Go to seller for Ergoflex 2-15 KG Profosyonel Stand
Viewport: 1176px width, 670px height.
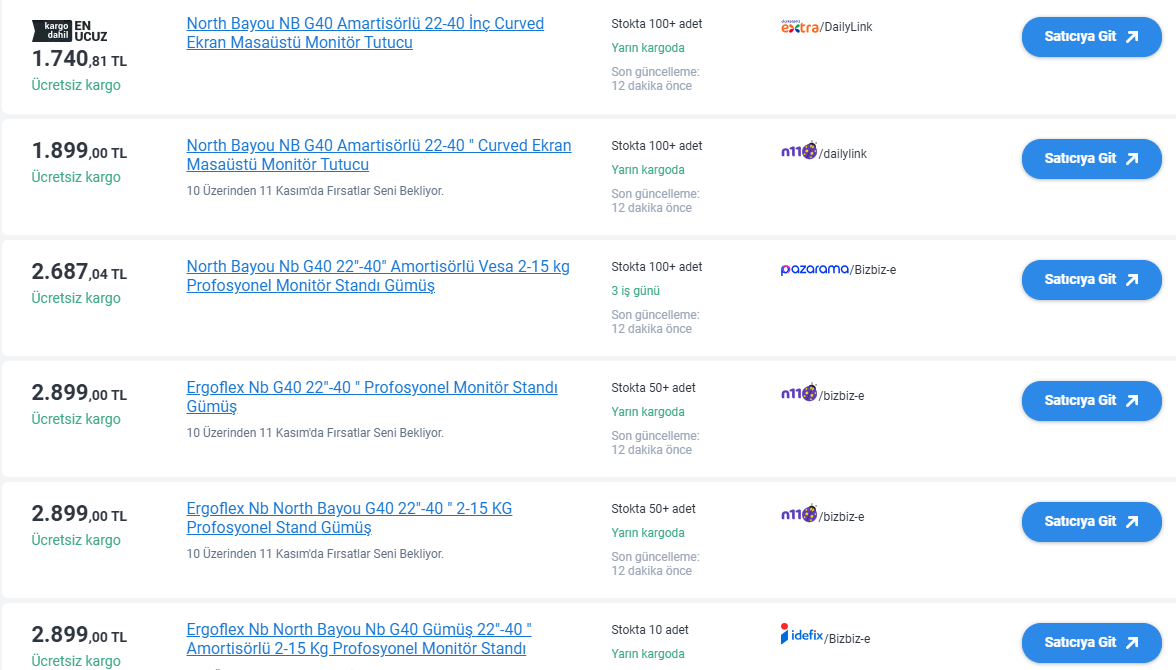pyautogui.click(x=1091, y=521)
